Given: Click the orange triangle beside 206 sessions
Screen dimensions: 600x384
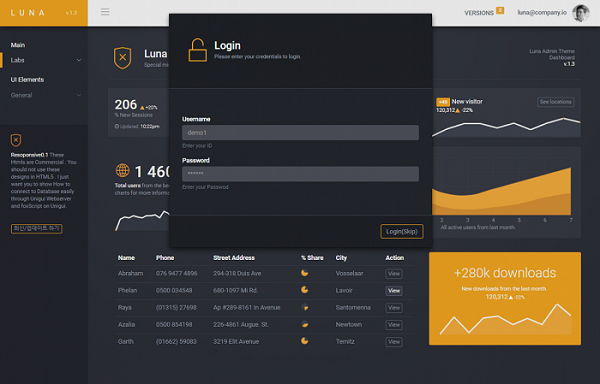Looking at the screenshot, I should coord(142,107).
